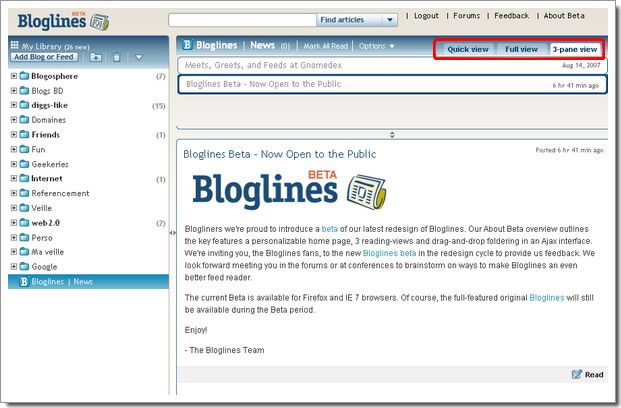Viewport: 621px width, 408px height.
Task: Expand the Geekeries folder
Action: (14, 164)
